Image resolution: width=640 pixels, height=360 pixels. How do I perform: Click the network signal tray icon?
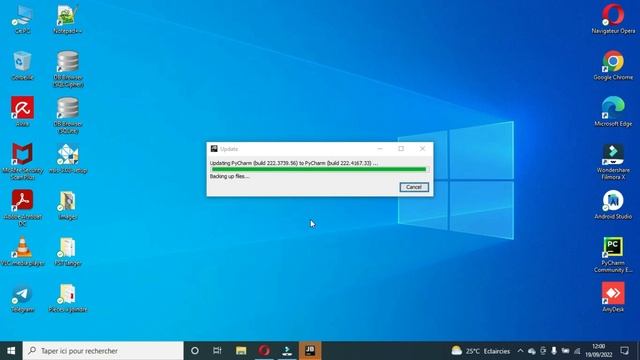coord(577,351)
